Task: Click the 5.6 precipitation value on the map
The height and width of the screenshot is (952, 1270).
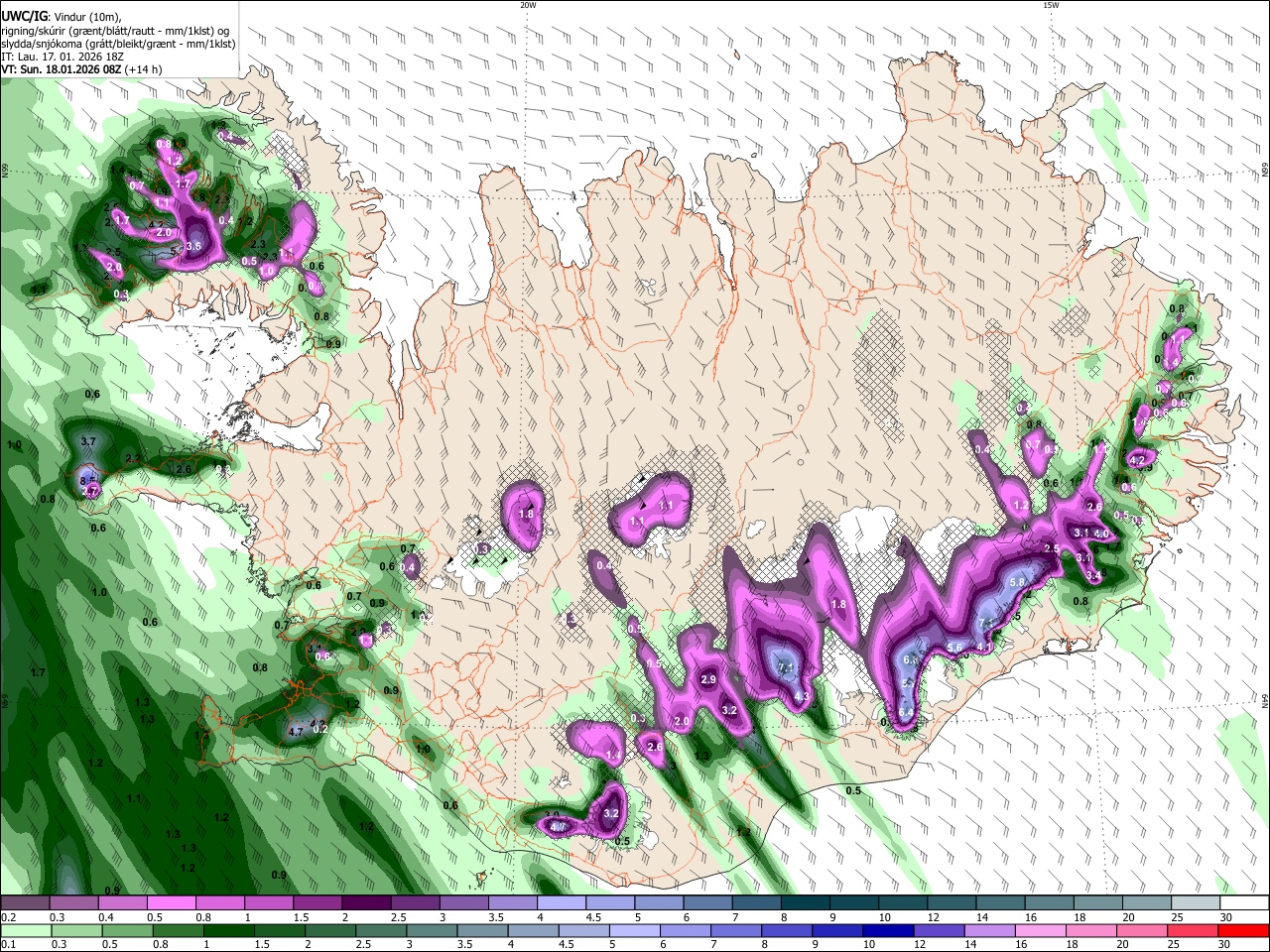Action: (x=955, y=647)
